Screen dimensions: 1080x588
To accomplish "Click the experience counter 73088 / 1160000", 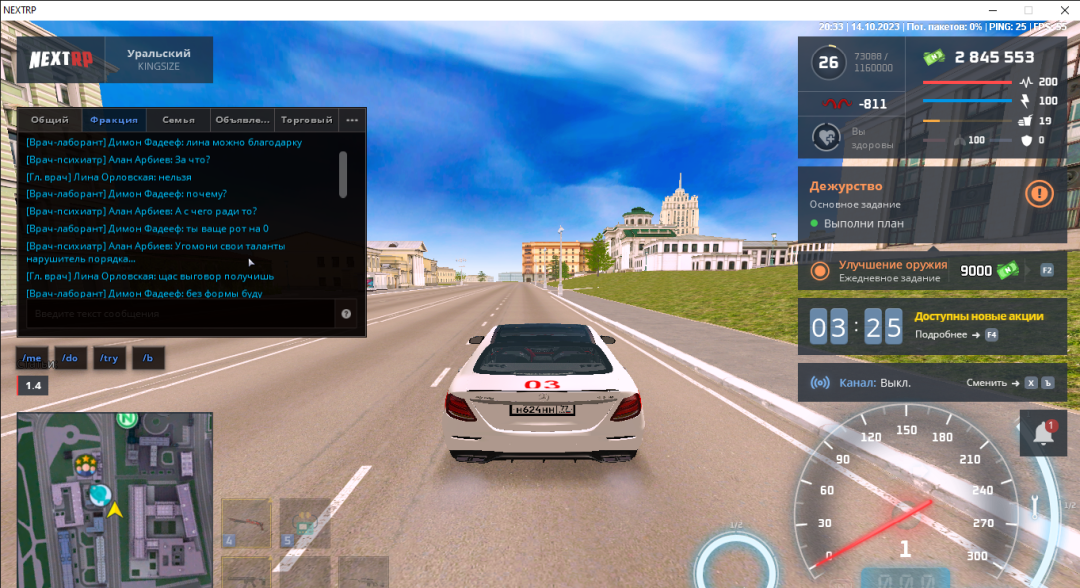I will 873,62.
